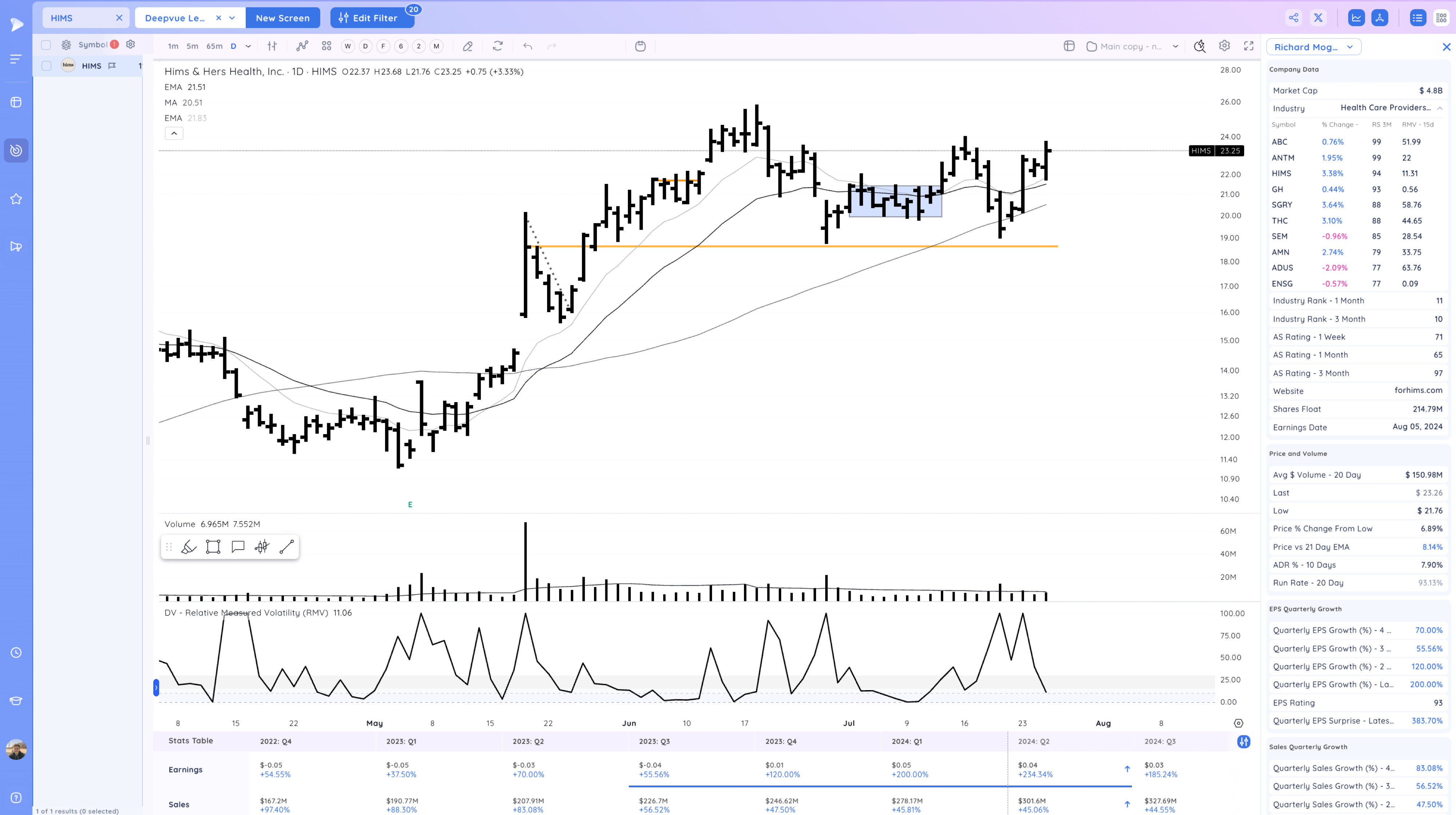Screen dimensions: 1456x815
Task: Select the rectangle drawing tool
Action: [213, 546]
